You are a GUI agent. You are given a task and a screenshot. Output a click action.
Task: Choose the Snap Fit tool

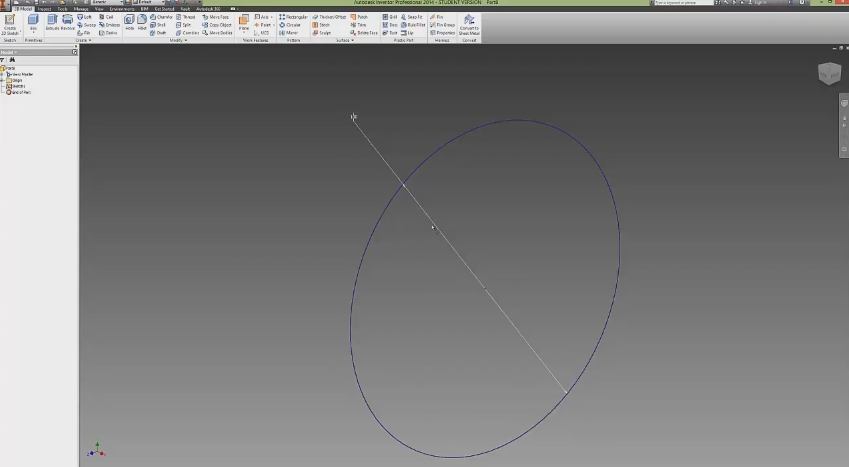pyautogui.click(x=412, y=17)
